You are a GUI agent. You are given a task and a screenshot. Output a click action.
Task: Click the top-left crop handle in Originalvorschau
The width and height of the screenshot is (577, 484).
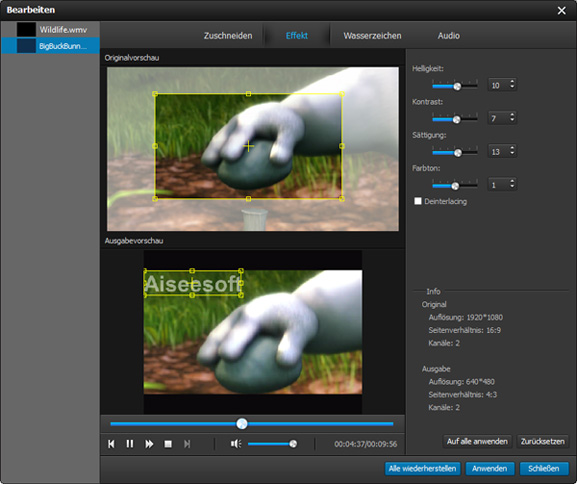(155, 94)
